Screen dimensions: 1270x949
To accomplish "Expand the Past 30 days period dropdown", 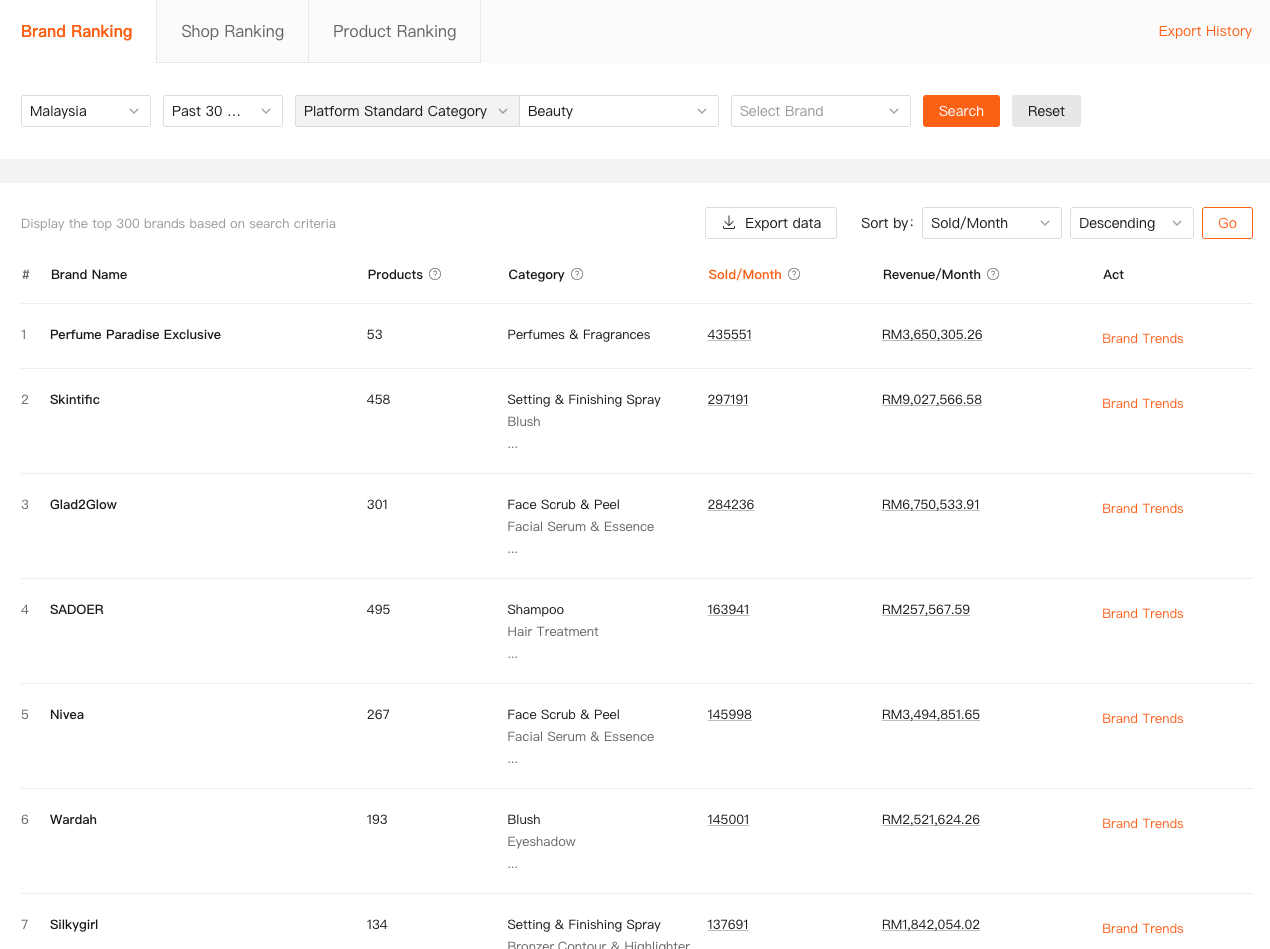I will click(222, 111).
